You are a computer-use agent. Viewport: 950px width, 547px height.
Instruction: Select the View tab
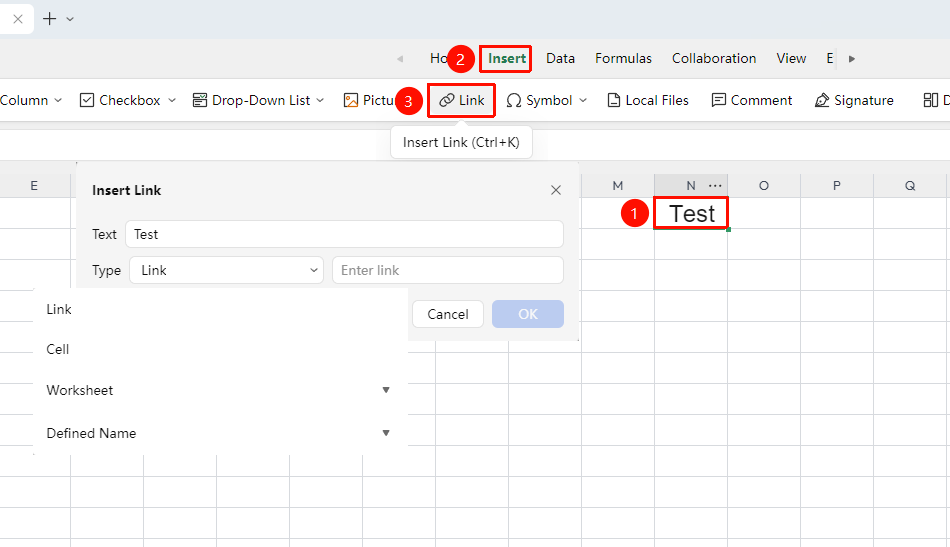pyautogui.click(x=791, y=59)
